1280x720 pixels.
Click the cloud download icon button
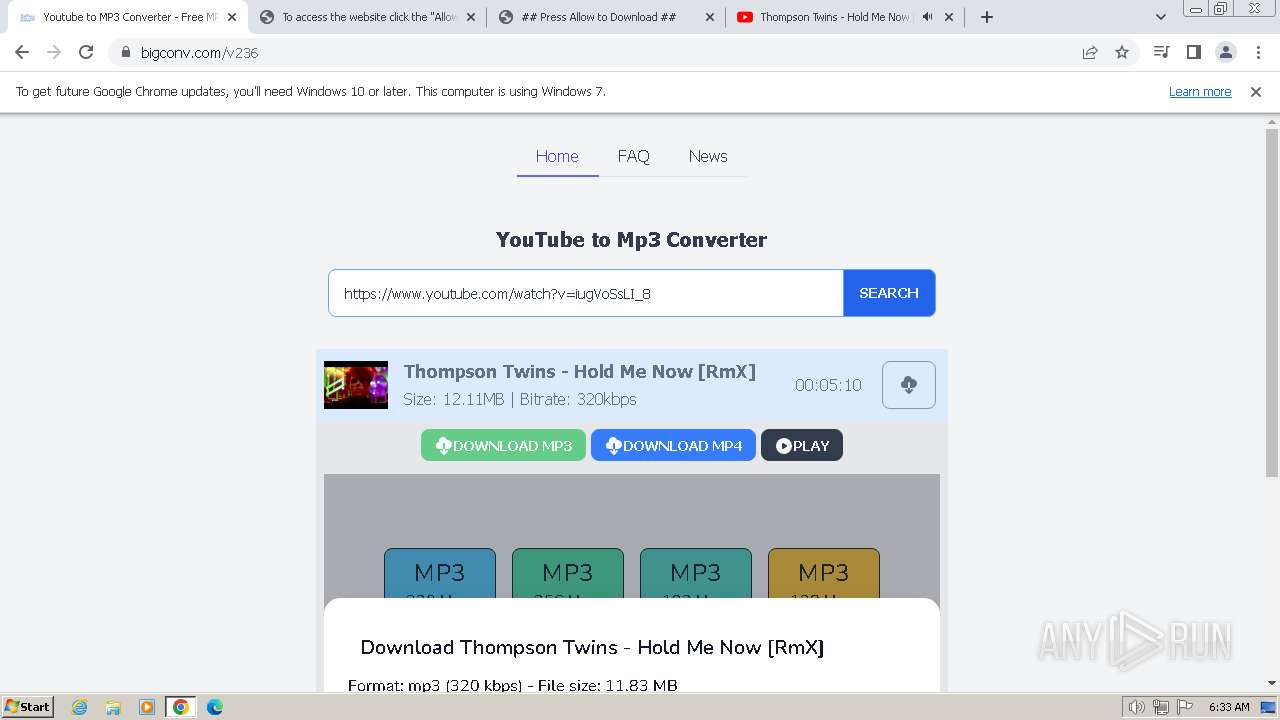point(909,385)
